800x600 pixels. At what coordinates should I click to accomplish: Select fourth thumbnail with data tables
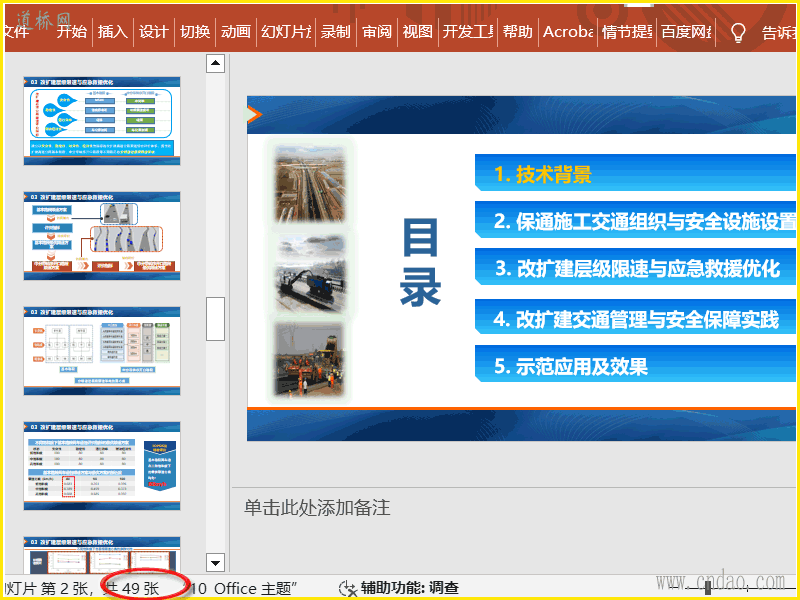tap(102, 466)
